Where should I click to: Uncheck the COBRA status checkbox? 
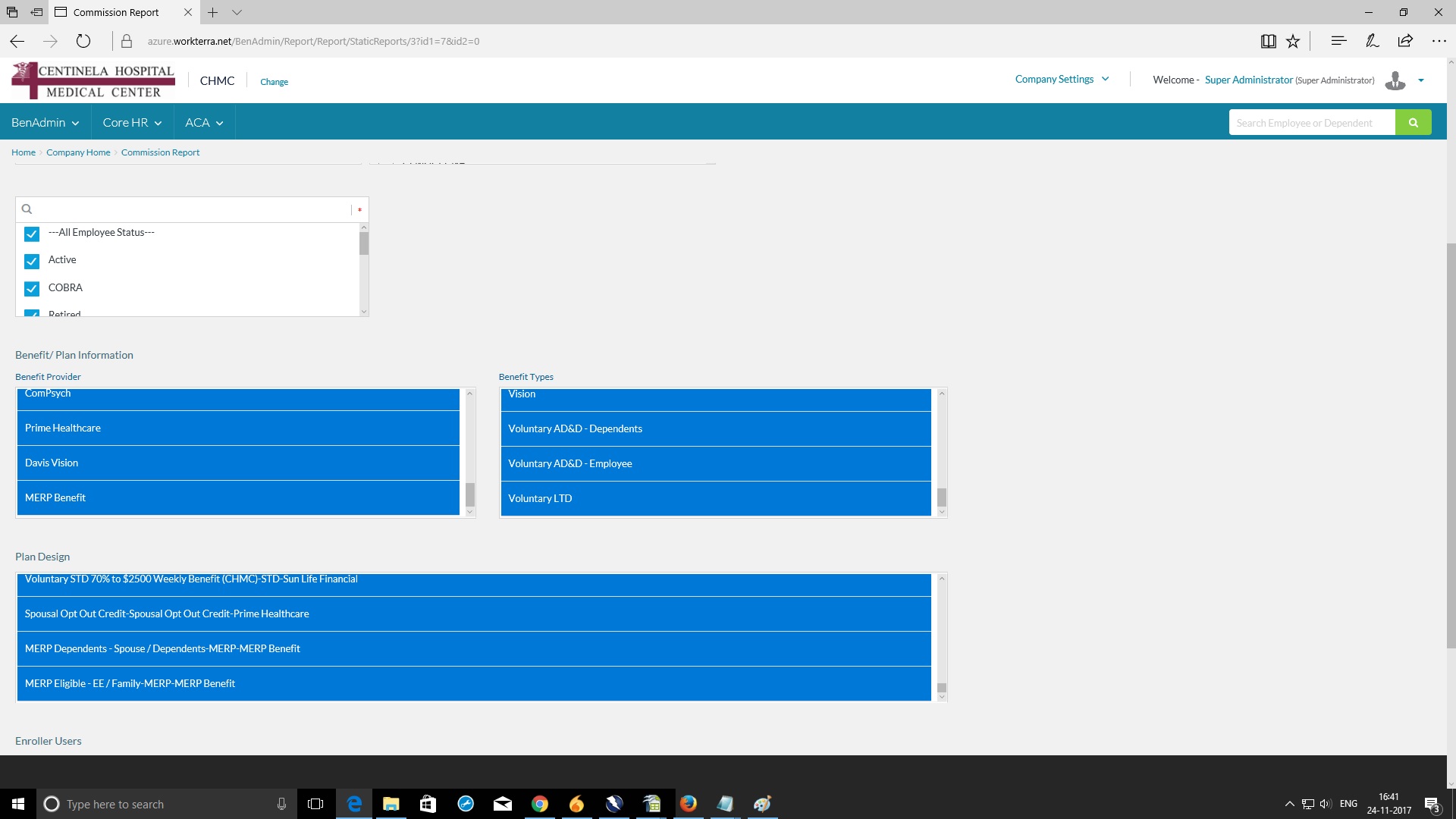click(32, 289)
